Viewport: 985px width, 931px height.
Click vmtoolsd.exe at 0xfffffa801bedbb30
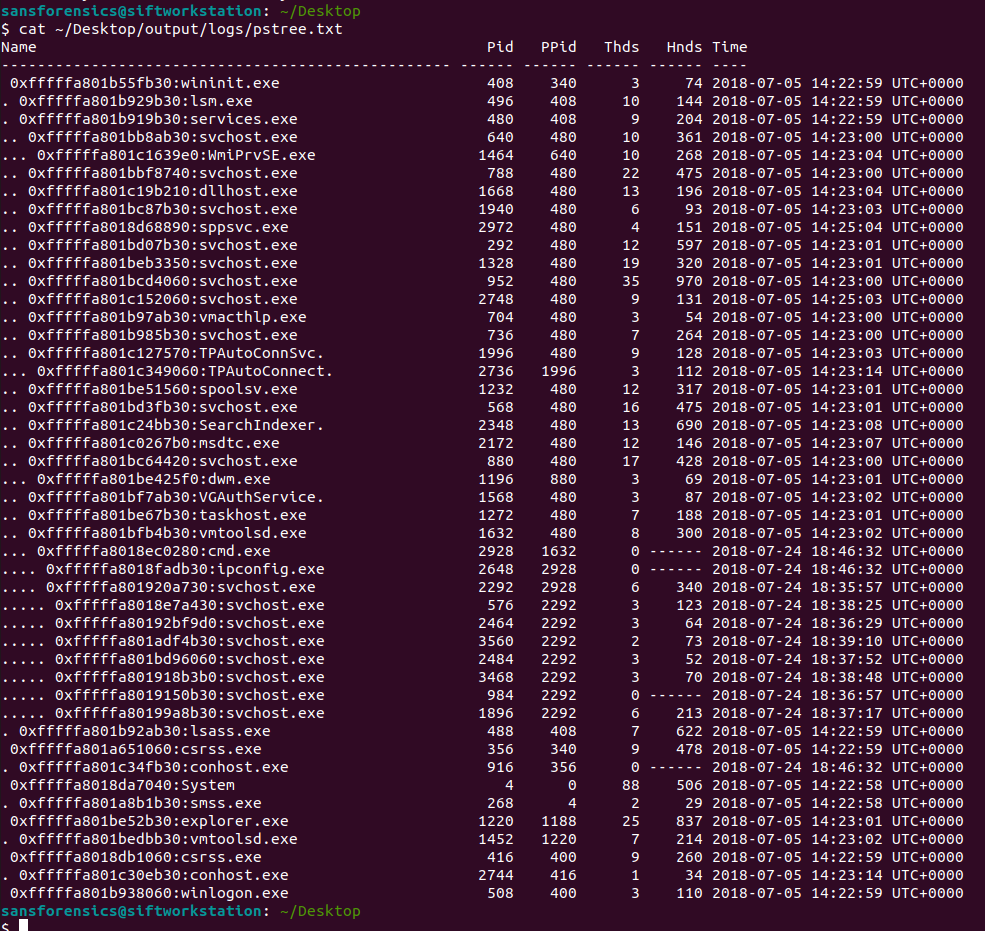(x=158, y=839)
